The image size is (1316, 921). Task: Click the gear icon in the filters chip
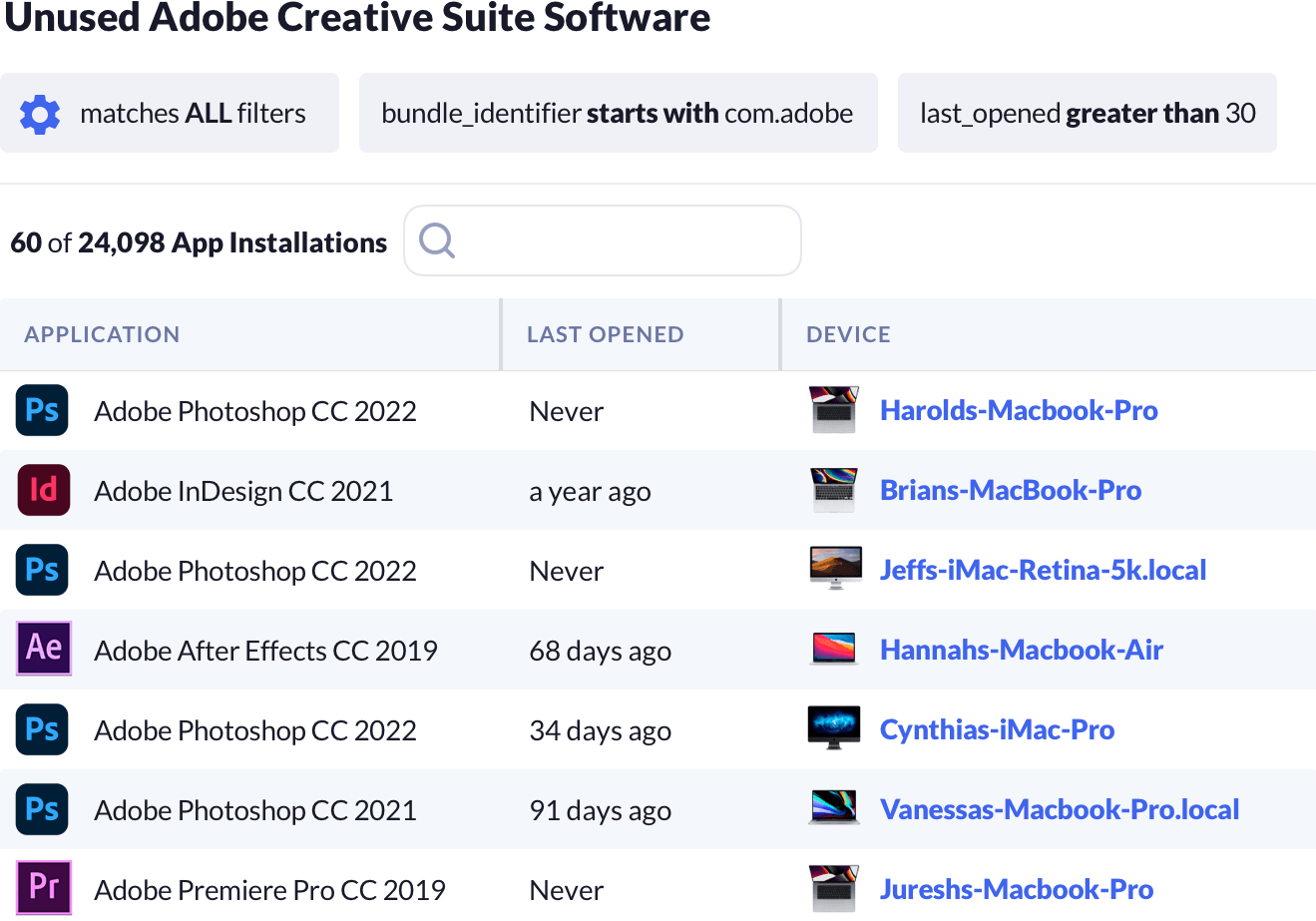click(40, 114)
